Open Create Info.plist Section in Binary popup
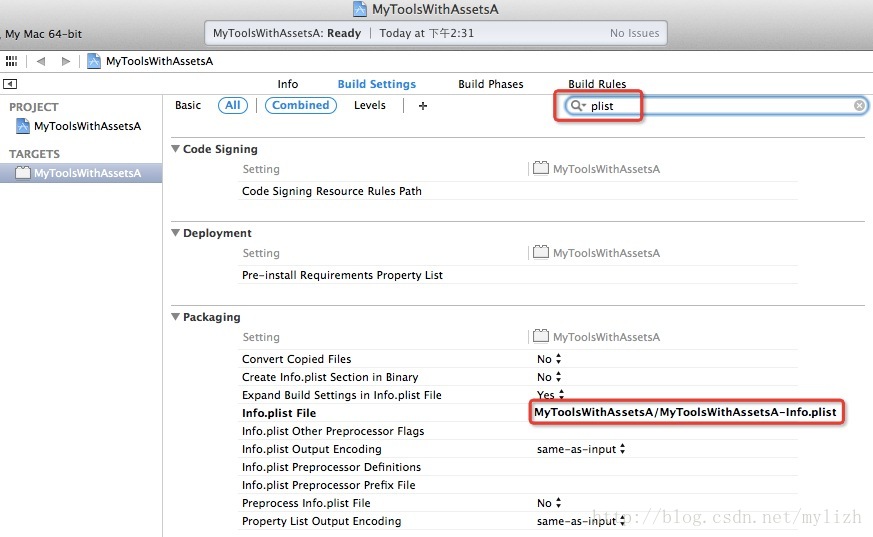Viewport: 873px width, 537px height. tap(550, 377)
